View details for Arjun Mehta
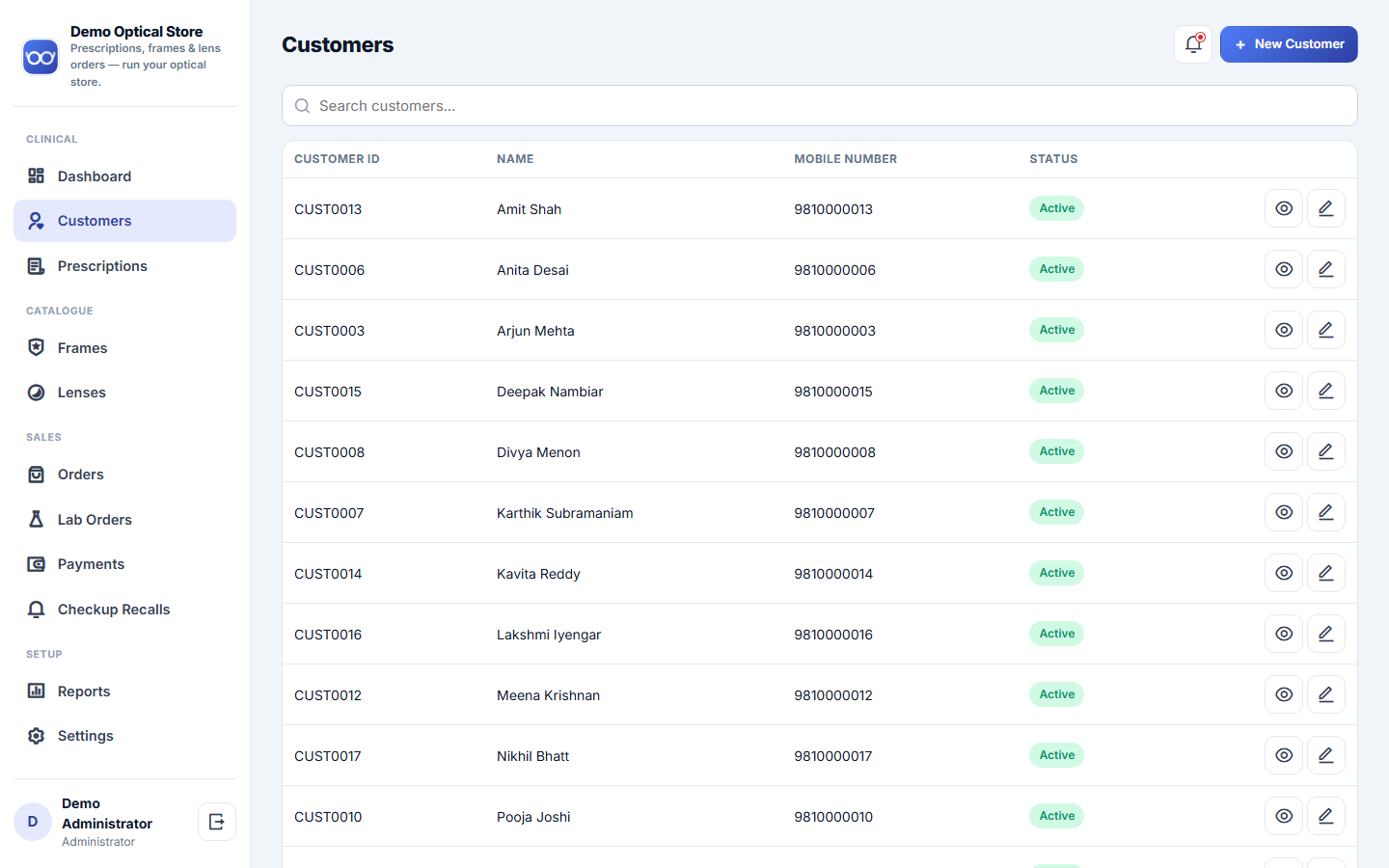 1284,330
